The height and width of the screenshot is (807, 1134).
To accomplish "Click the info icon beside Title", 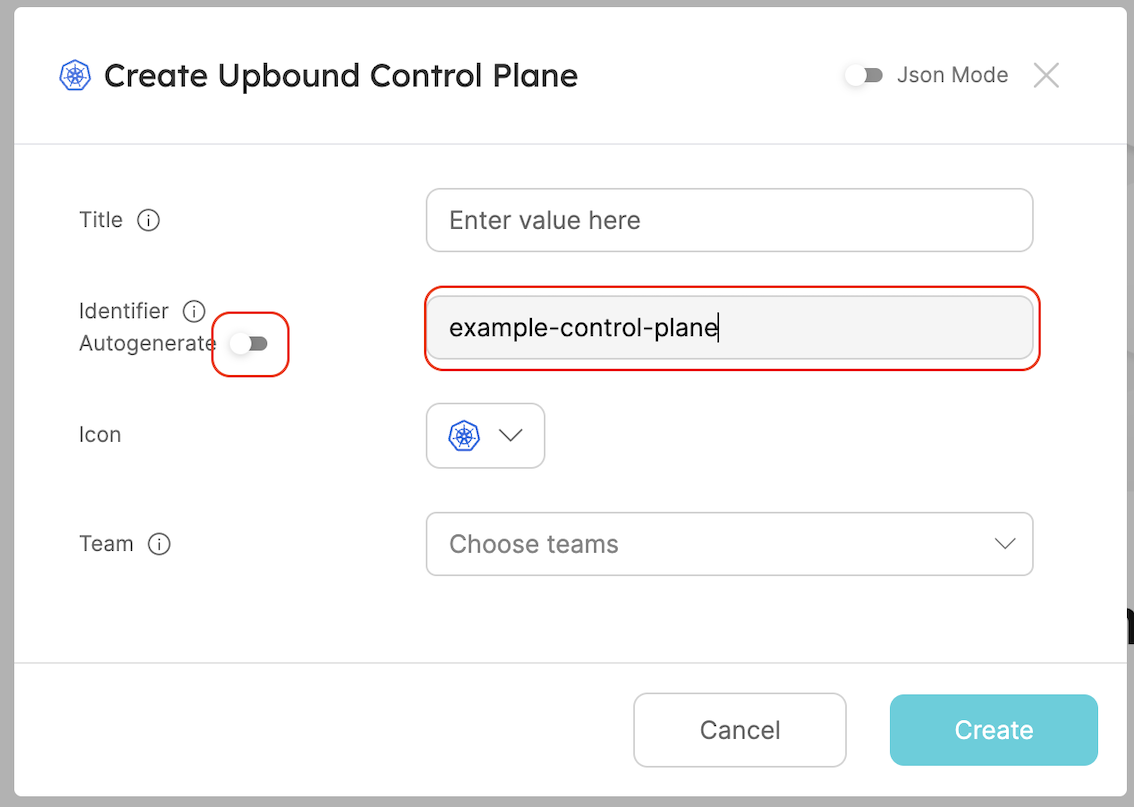I will [148, 220].
